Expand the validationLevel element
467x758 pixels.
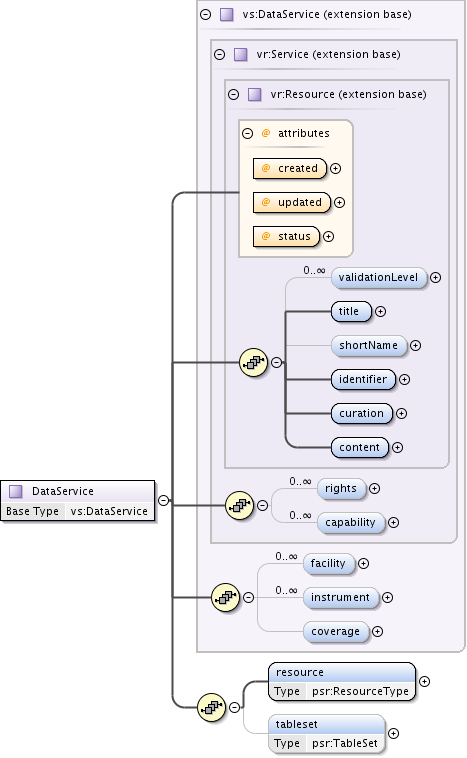tap(436, 277)
